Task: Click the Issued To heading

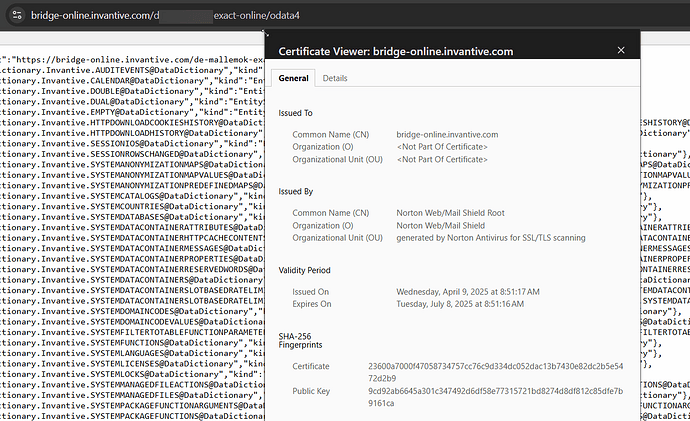Action: pos(295,113)
